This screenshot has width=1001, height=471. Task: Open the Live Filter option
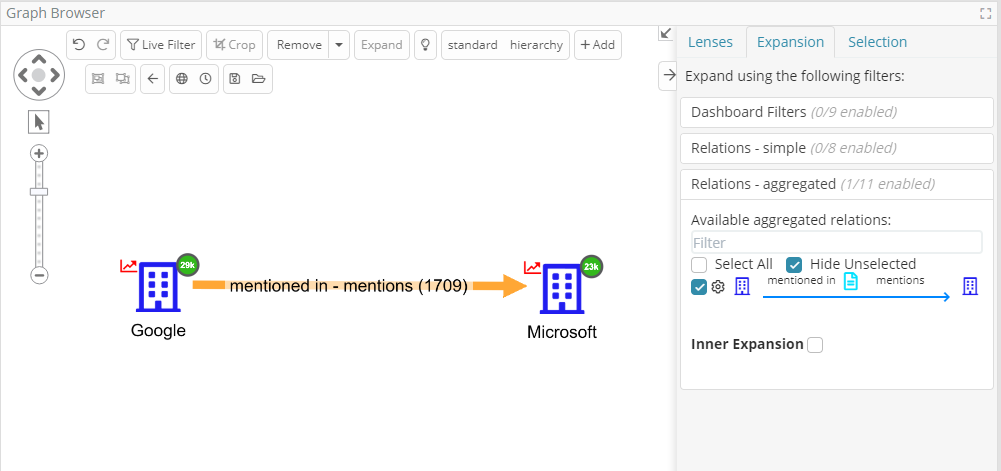(161, 45)
